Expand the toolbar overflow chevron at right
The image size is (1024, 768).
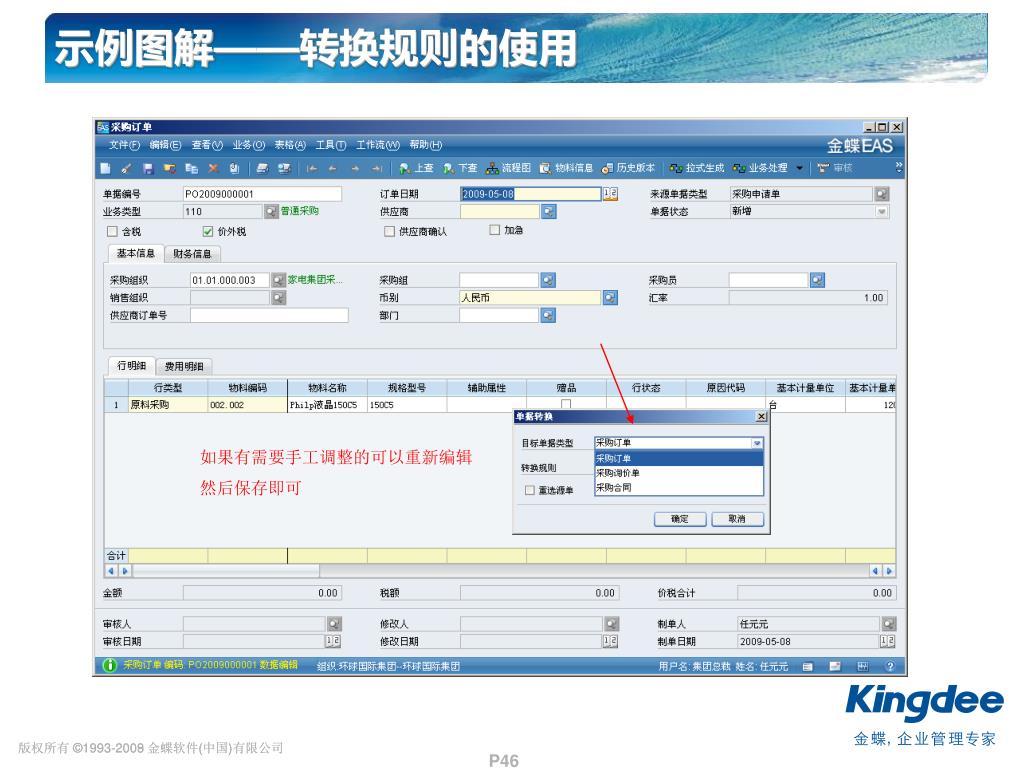click(x=899, y=167)
